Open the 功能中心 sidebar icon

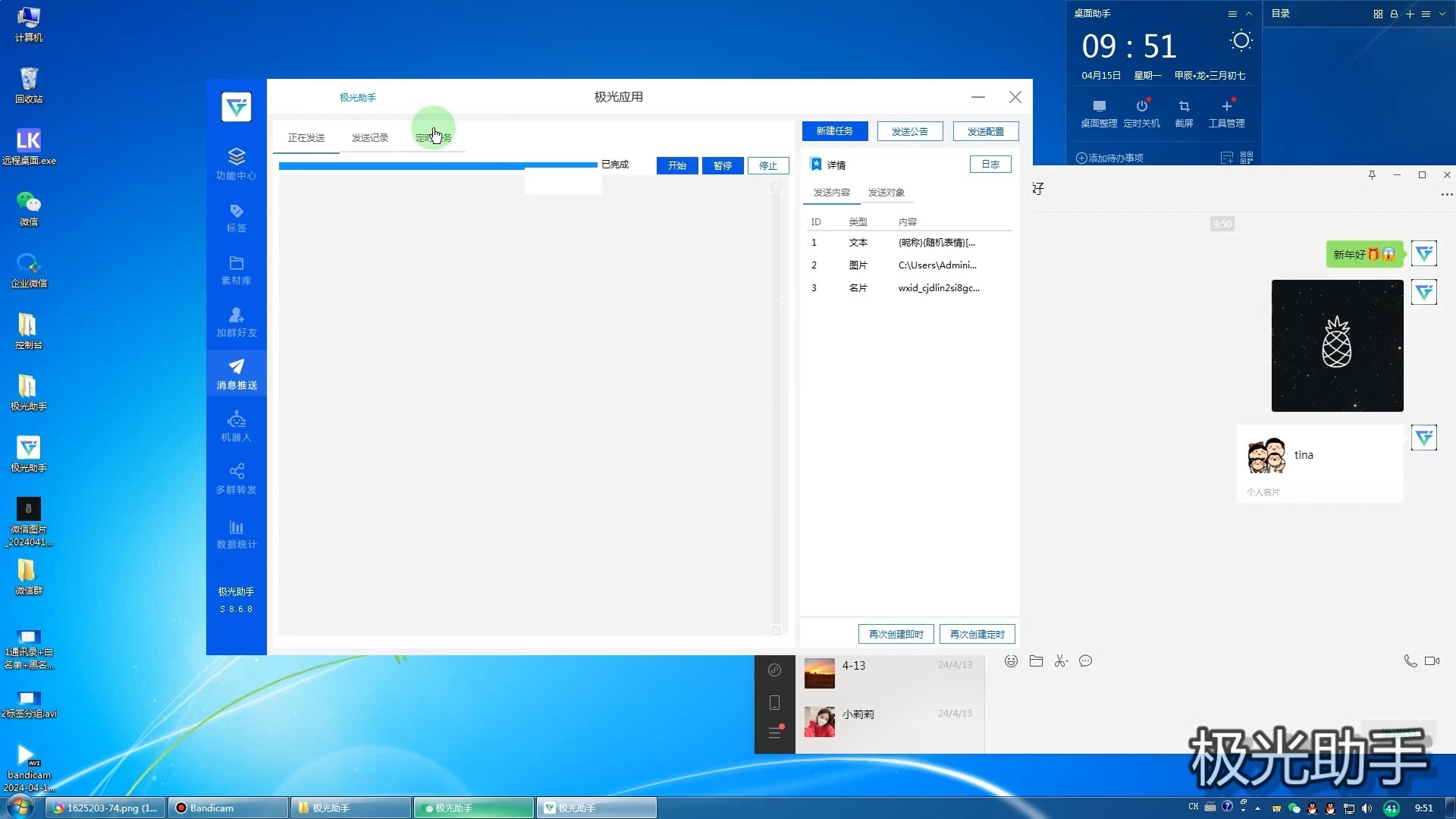(236, 164)
